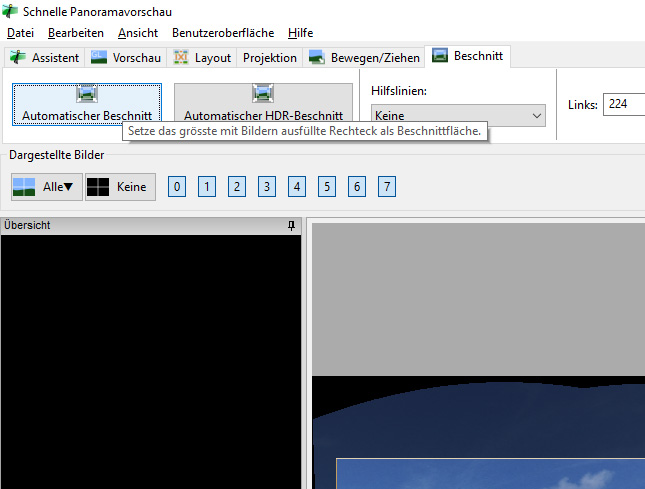The width and height of the screenshot is (645, 489).
Task: Click the black grid icon beside Keine
Action: pos(98,187)
